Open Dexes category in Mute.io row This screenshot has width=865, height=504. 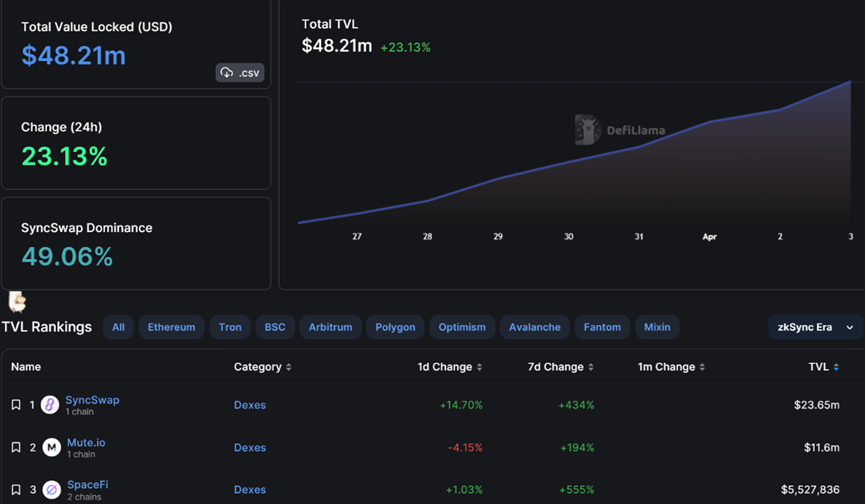[x=250, y=447]
